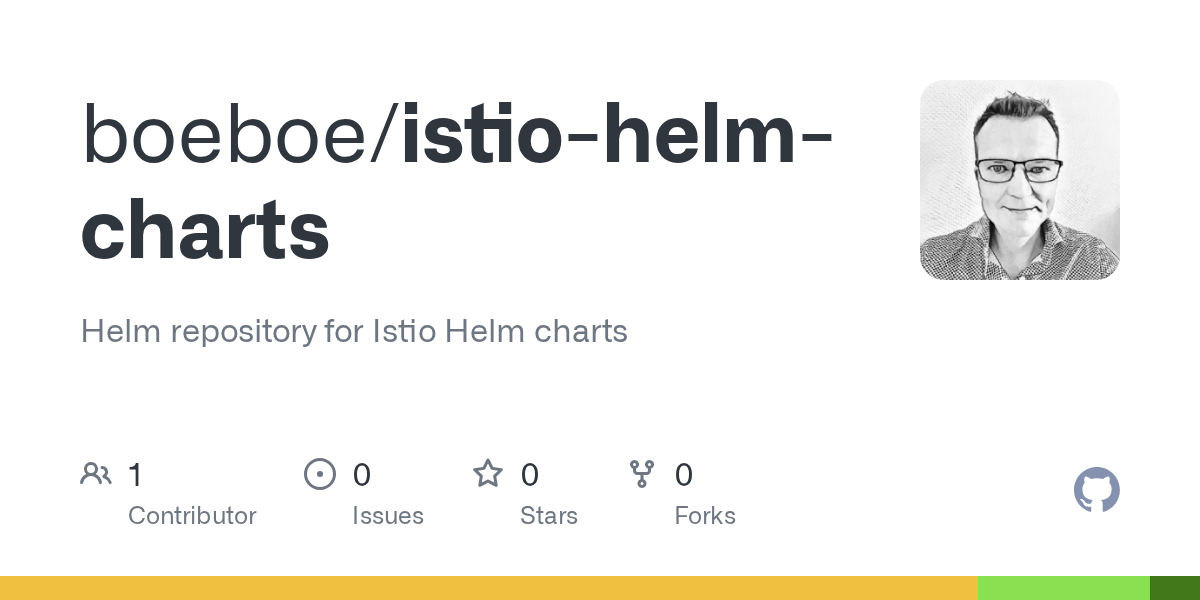Click the light green language bar segment
This screenshot has width=1200, height=600.
(1064, 588)
